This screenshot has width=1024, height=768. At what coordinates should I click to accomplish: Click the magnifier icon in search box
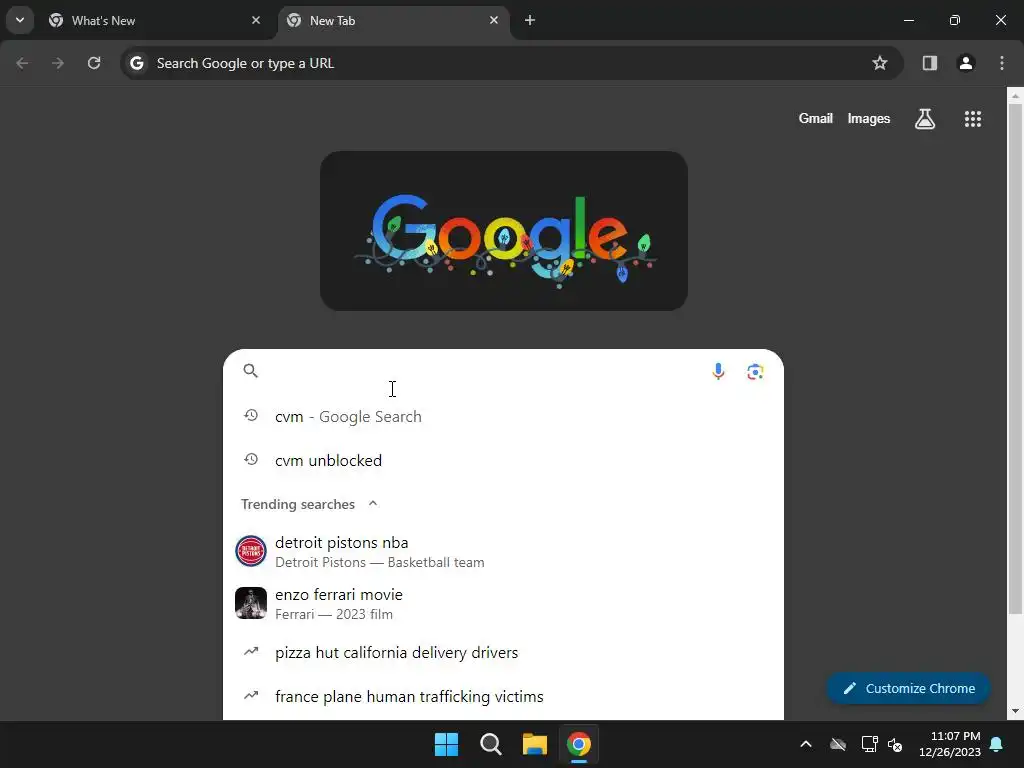coord(251,371)
